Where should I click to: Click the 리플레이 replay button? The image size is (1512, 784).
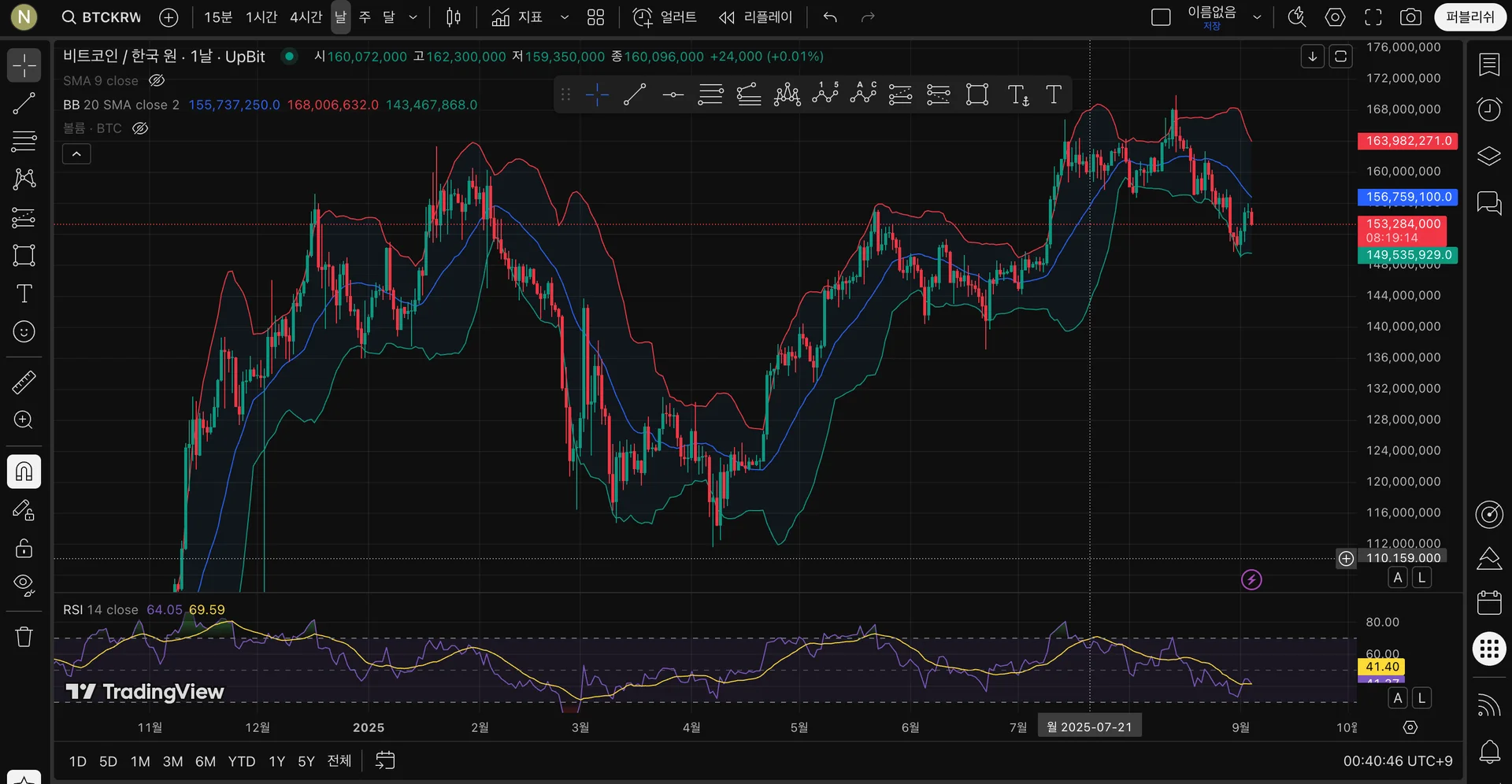coord(755,17)
